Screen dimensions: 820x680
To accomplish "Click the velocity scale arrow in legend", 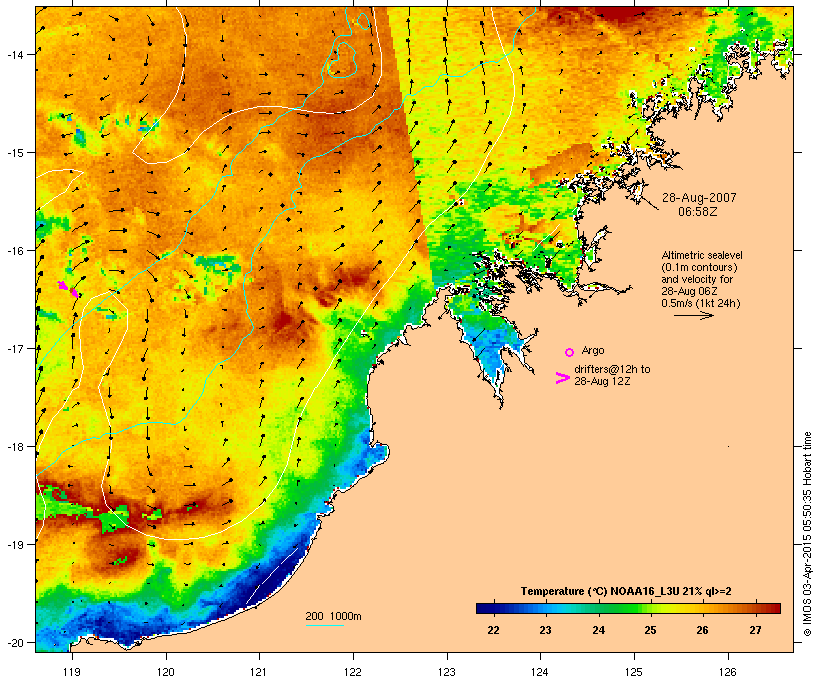I will tap(693, 315).
